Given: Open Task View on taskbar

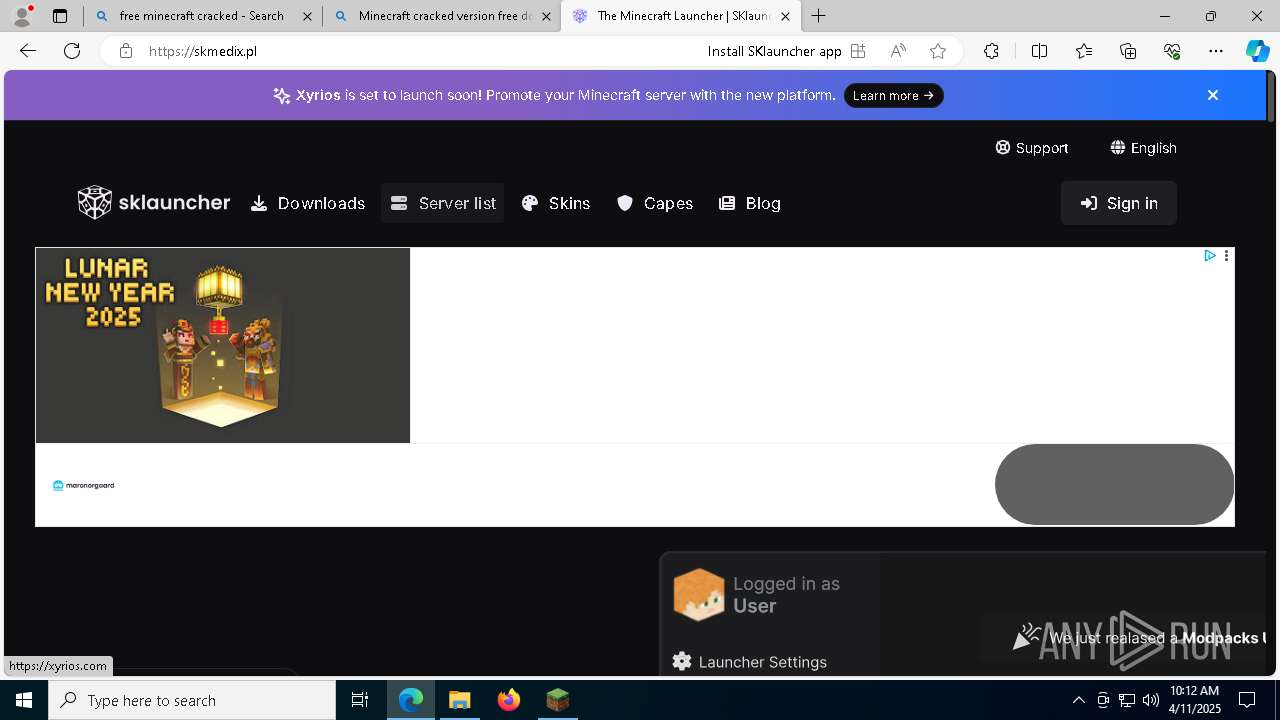Looking at the screenshot, I should pos(360,700).
